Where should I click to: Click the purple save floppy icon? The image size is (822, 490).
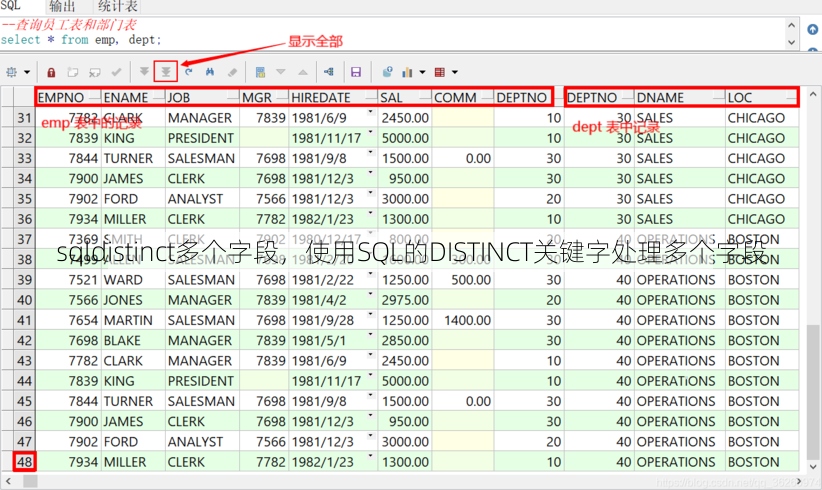[x=356, y=72]
